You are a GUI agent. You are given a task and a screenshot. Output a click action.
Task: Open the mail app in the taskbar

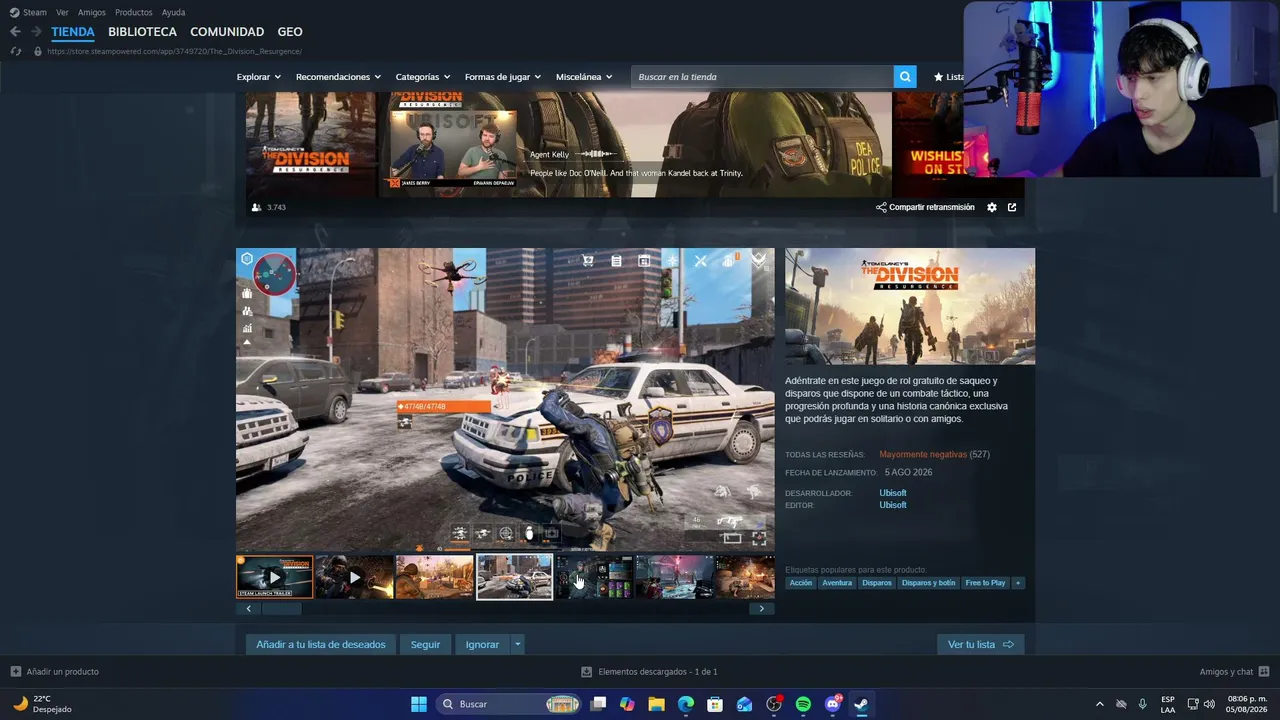tap(744, 704)
